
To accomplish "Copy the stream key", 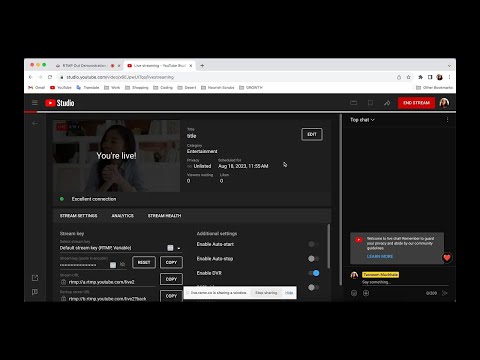I will click(x=171, y=262).
